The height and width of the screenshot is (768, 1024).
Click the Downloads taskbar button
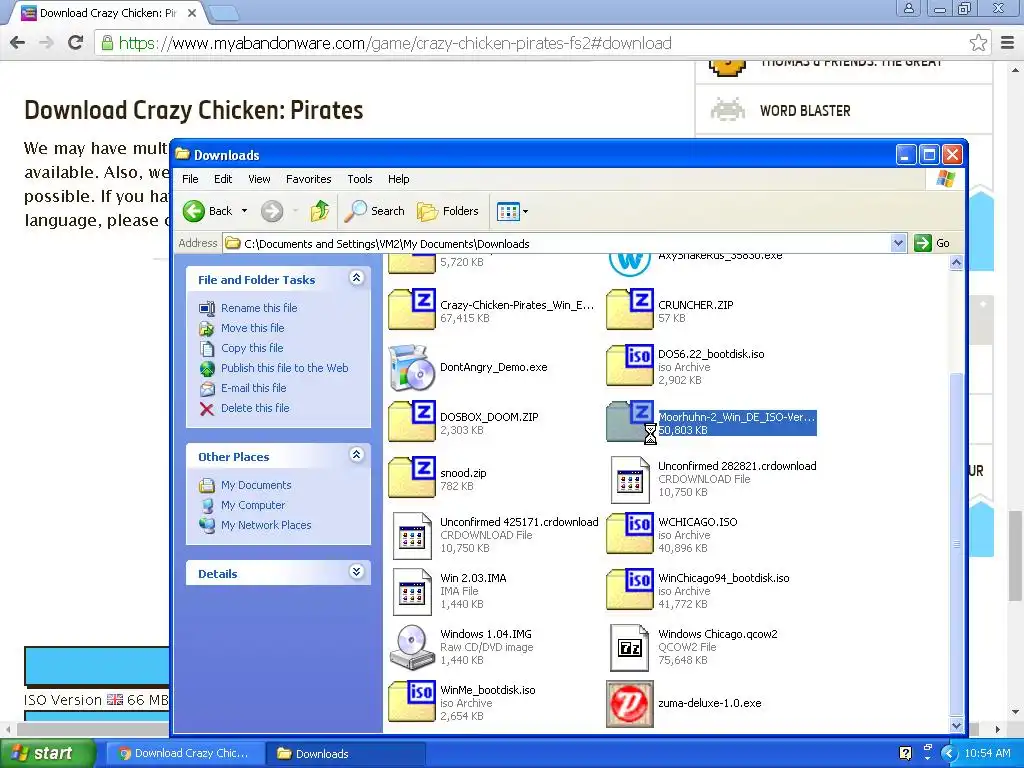click(x=346, y=754)
